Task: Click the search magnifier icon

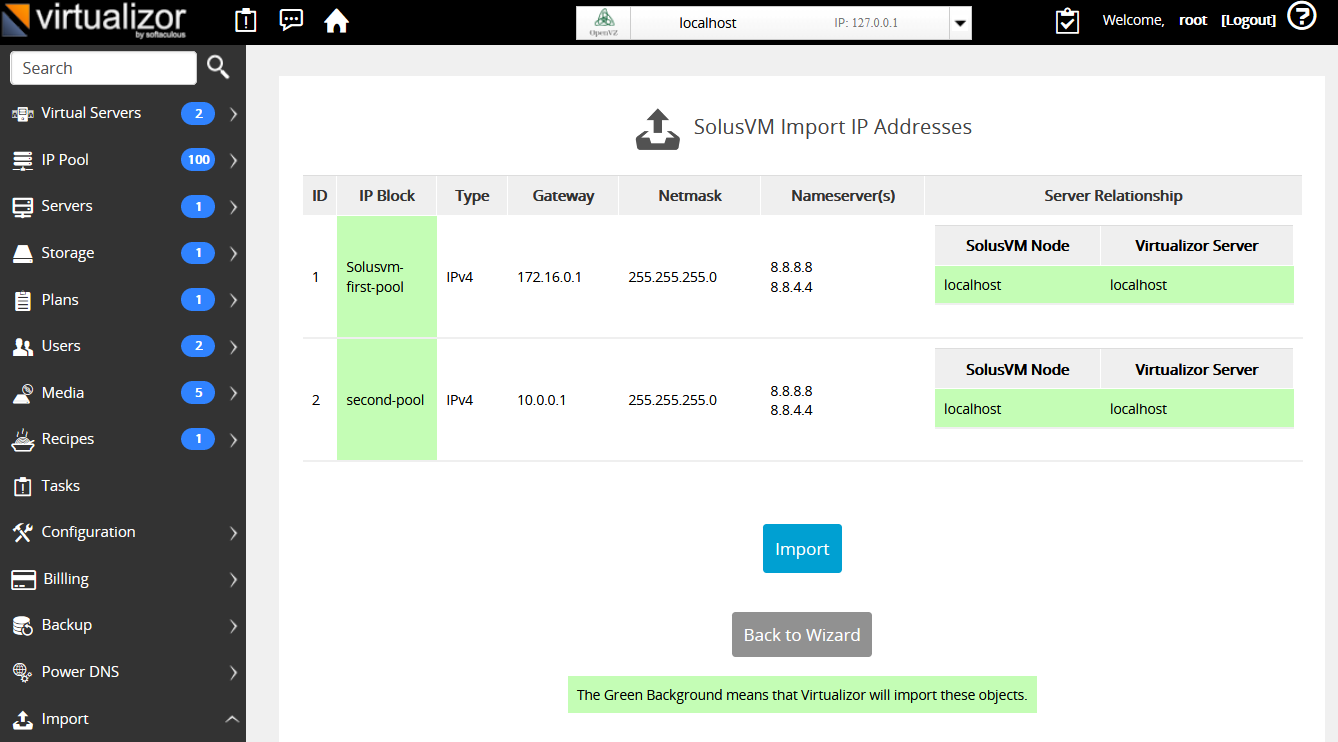Action: pyautogui.click(x=218, y=68)
